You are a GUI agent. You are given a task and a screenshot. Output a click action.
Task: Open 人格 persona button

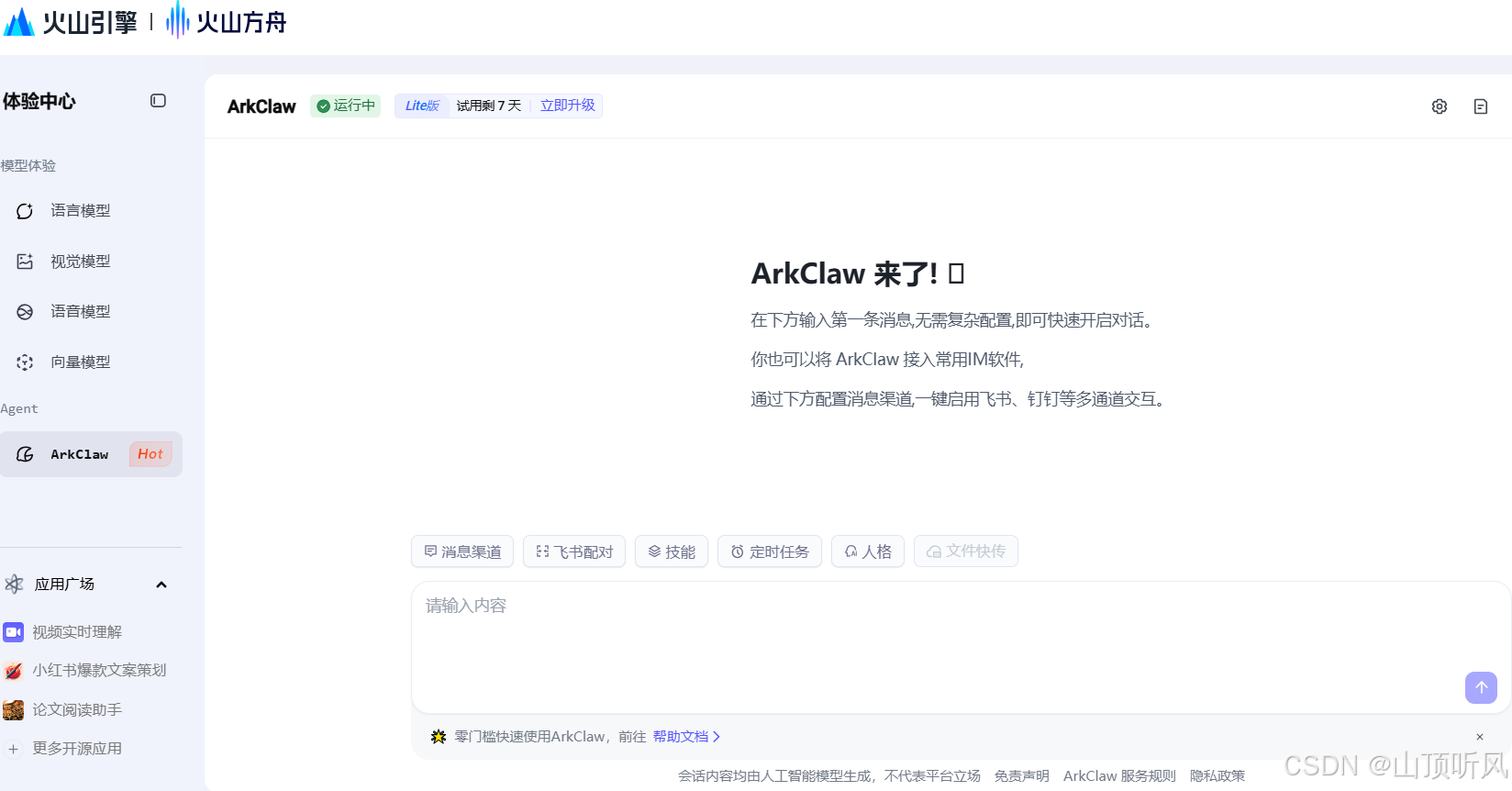click(x=868, y=551)
